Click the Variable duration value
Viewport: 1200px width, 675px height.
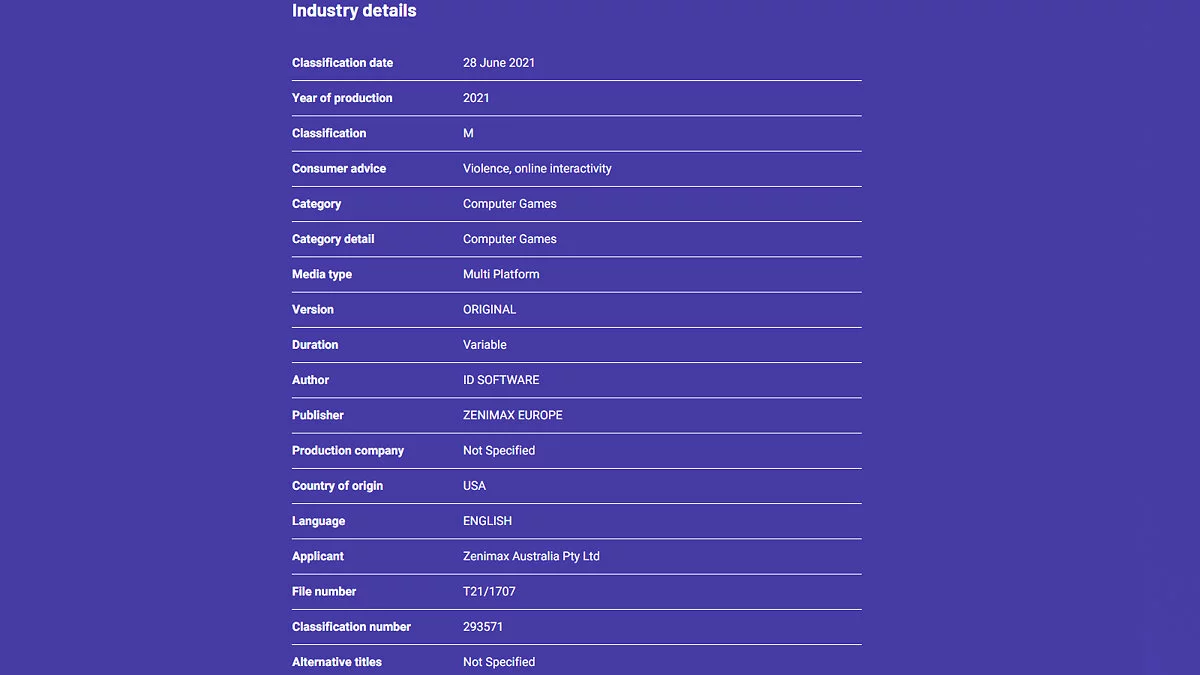pyautogui.click(x=485, y=345)
